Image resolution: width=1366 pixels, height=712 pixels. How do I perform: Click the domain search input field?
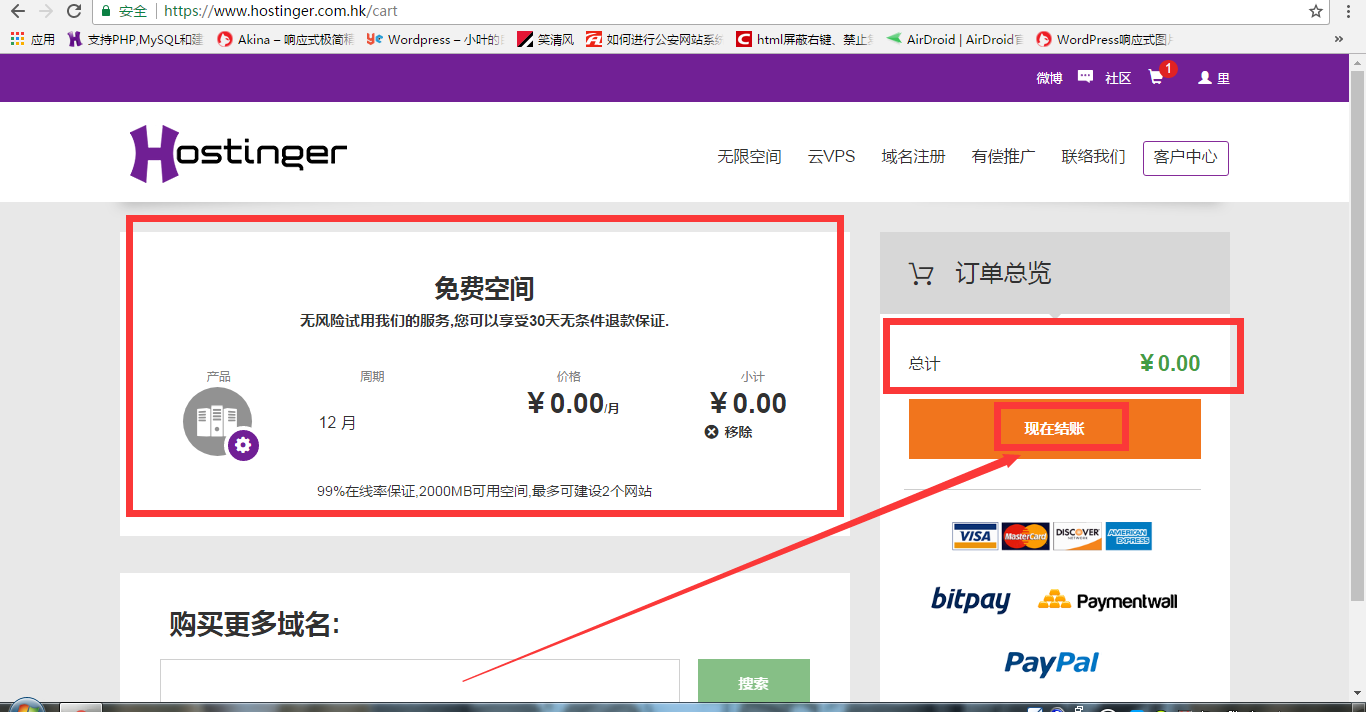(420, 683)
